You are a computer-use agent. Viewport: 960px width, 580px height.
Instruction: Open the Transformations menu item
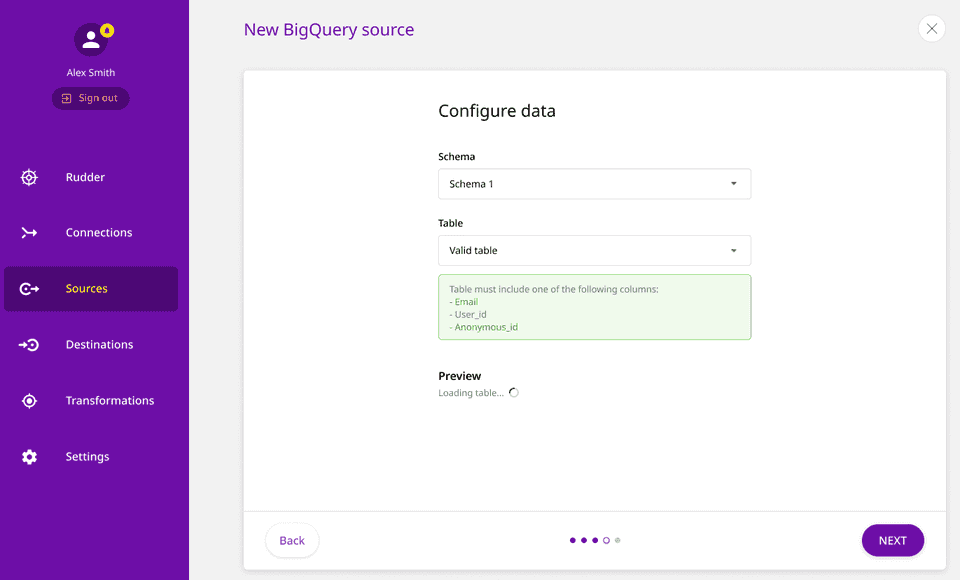(x=110, y=401)
